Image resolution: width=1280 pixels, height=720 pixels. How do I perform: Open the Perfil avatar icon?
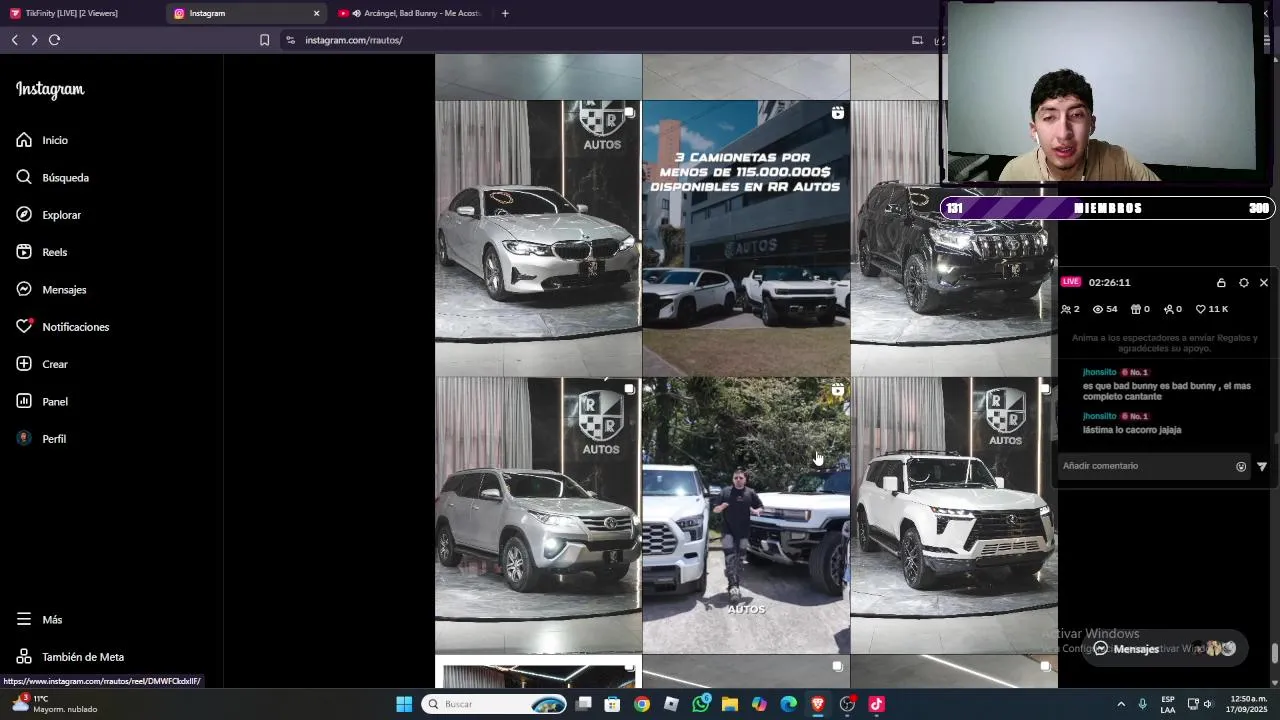click(x=24, y=438)
